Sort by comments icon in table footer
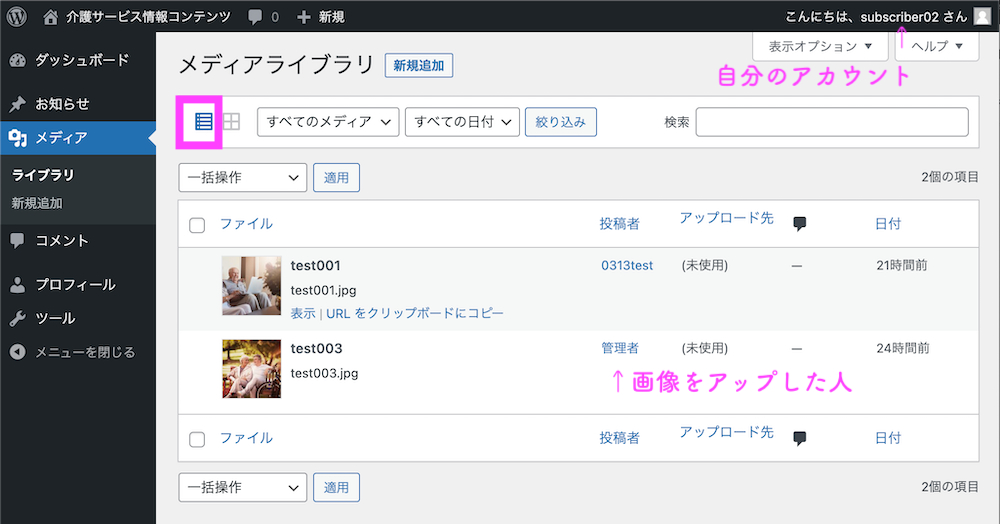 799,438
